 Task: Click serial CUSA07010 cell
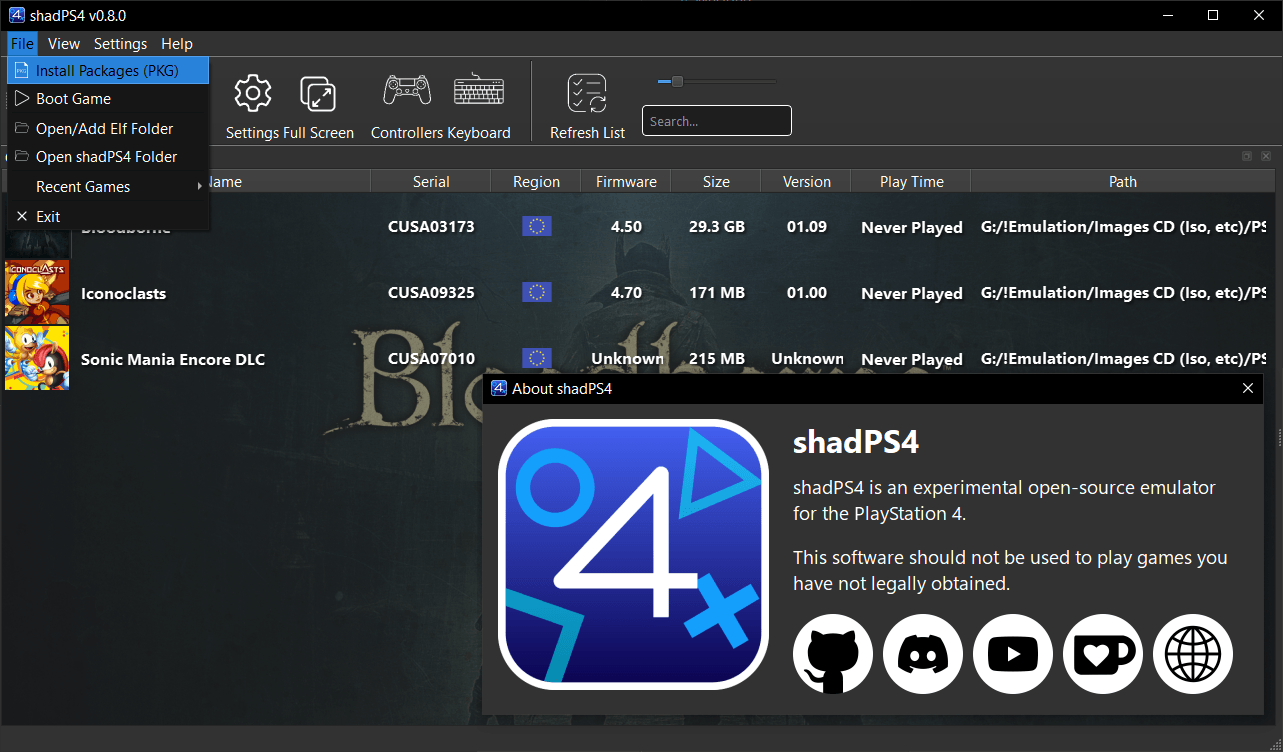[431, 358]
